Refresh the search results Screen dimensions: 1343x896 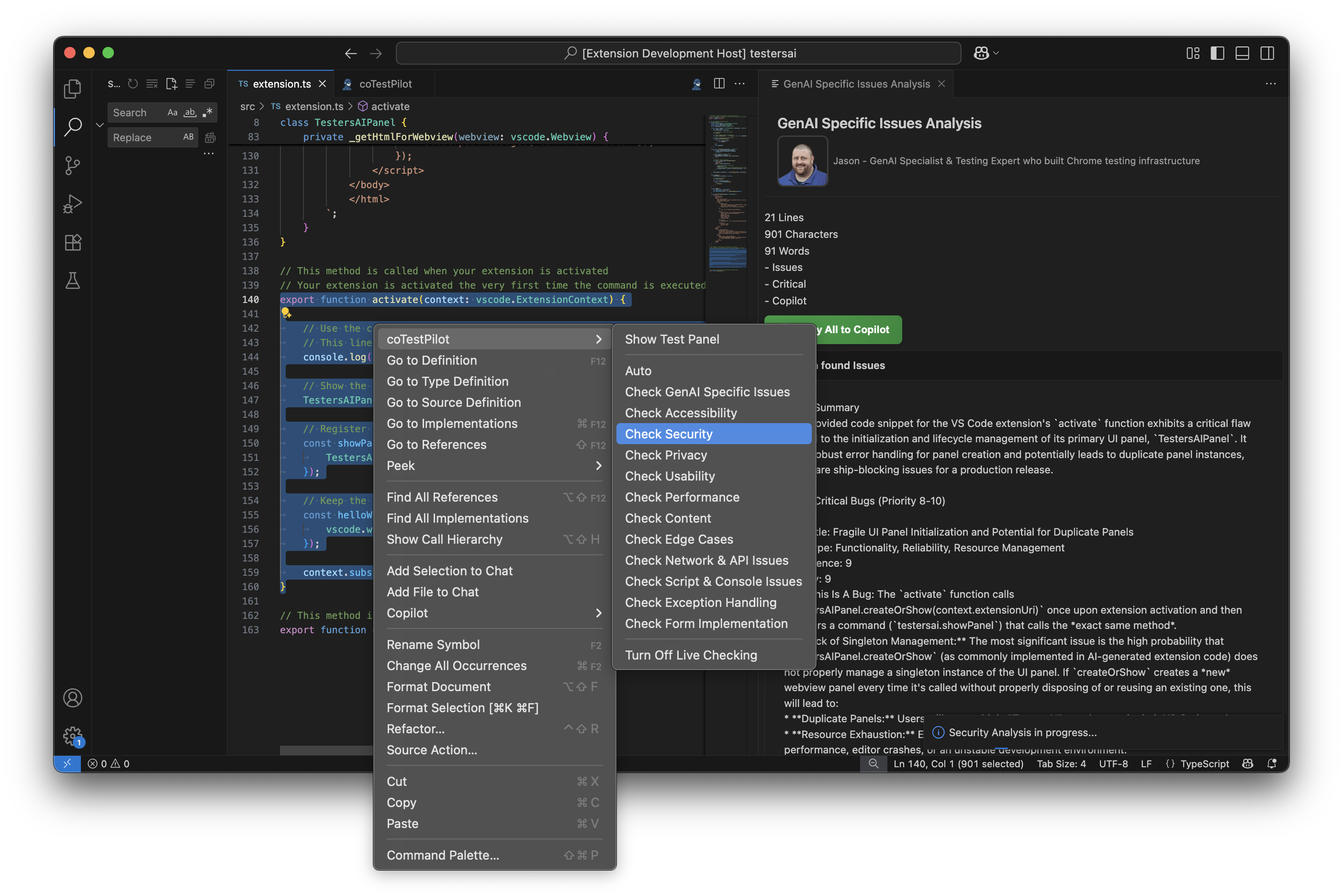pyautogui.click(x=133, y=84)
